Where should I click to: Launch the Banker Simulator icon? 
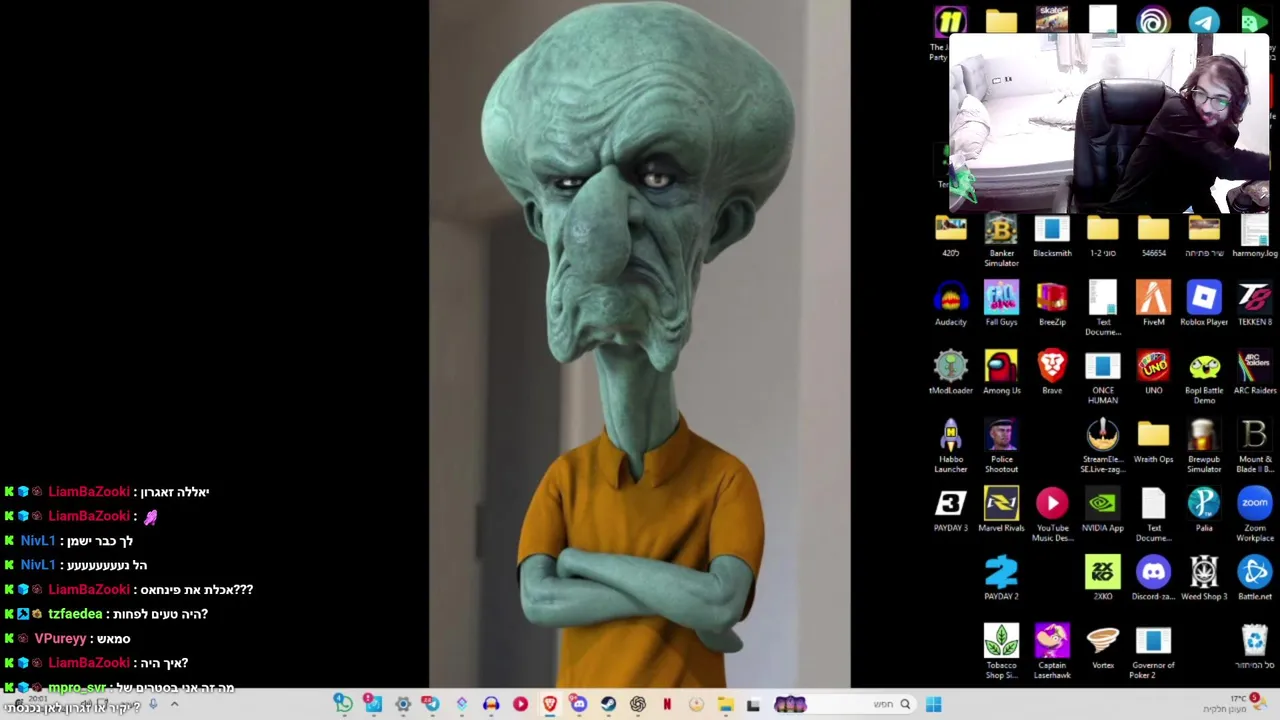click(1001, 241)
